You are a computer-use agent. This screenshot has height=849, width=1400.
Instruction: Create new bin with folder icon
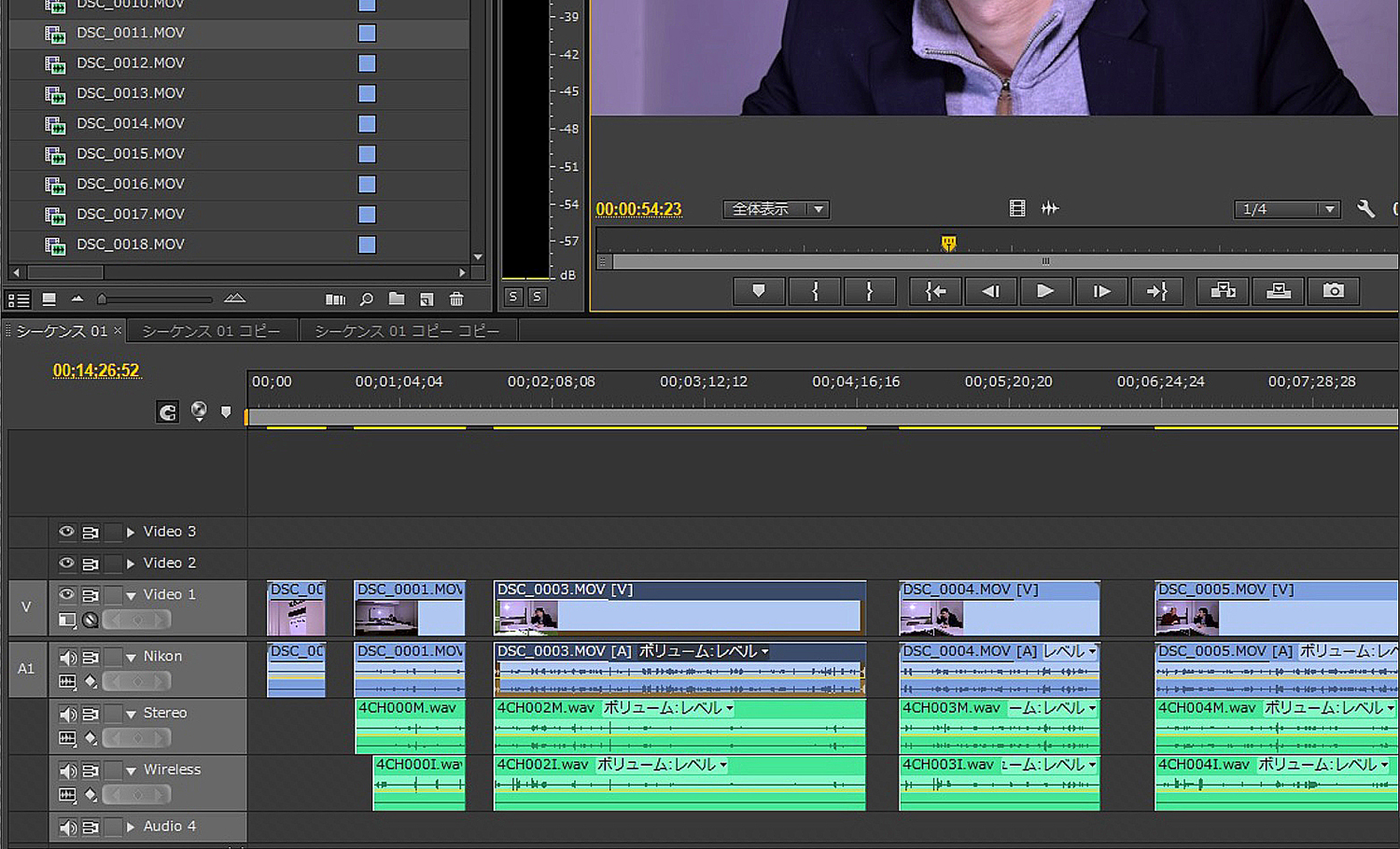tap(397, 299)
